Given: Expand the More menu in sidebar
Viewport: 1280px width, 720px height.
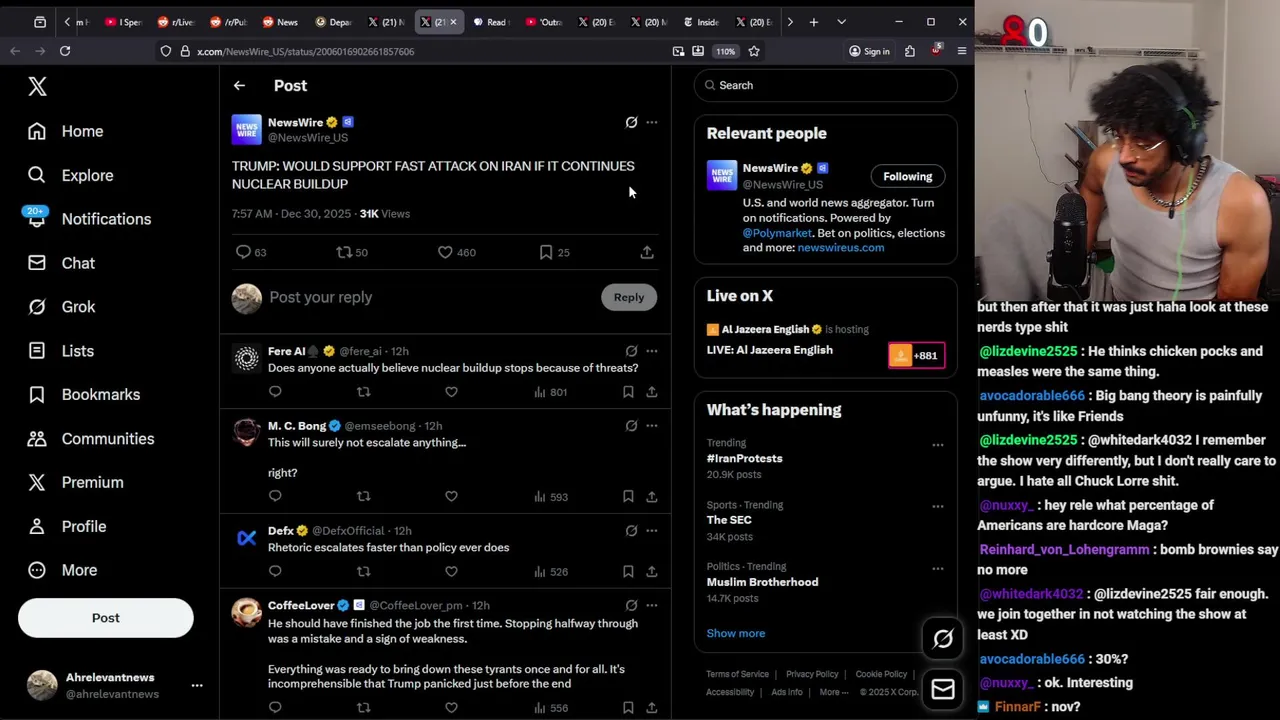Looking at the screenshot, I should click(x=62, y=570).
